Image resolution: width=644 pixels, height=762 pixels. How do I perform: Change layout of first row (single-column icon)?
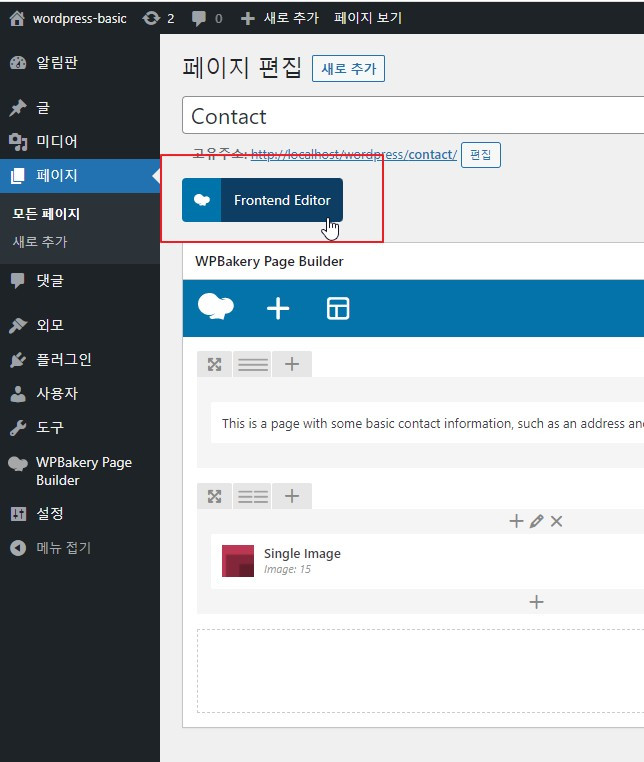pos(253,364)
